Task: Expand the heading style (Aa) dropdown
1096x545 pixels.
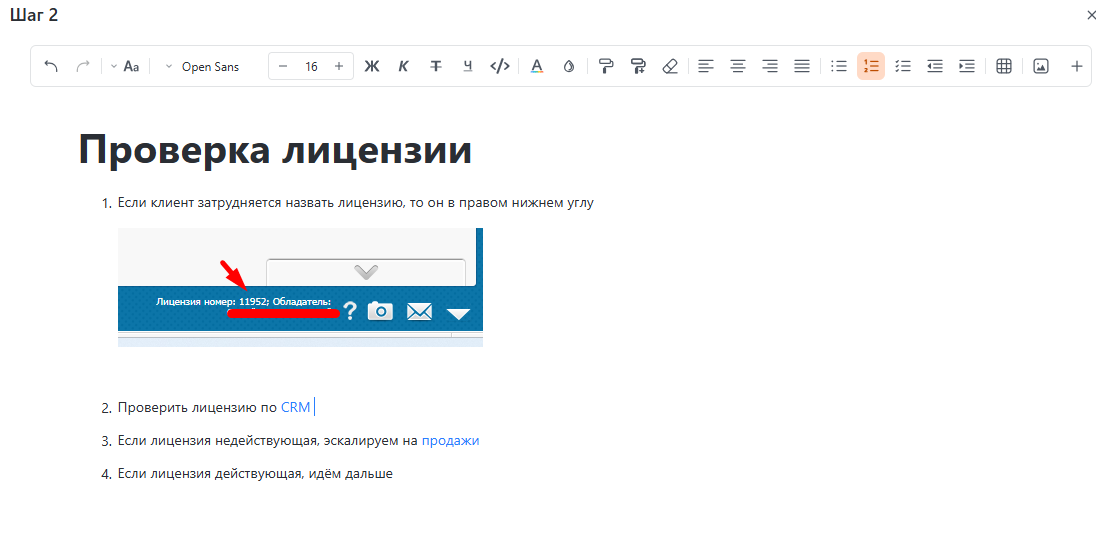Action: [125, 67]
